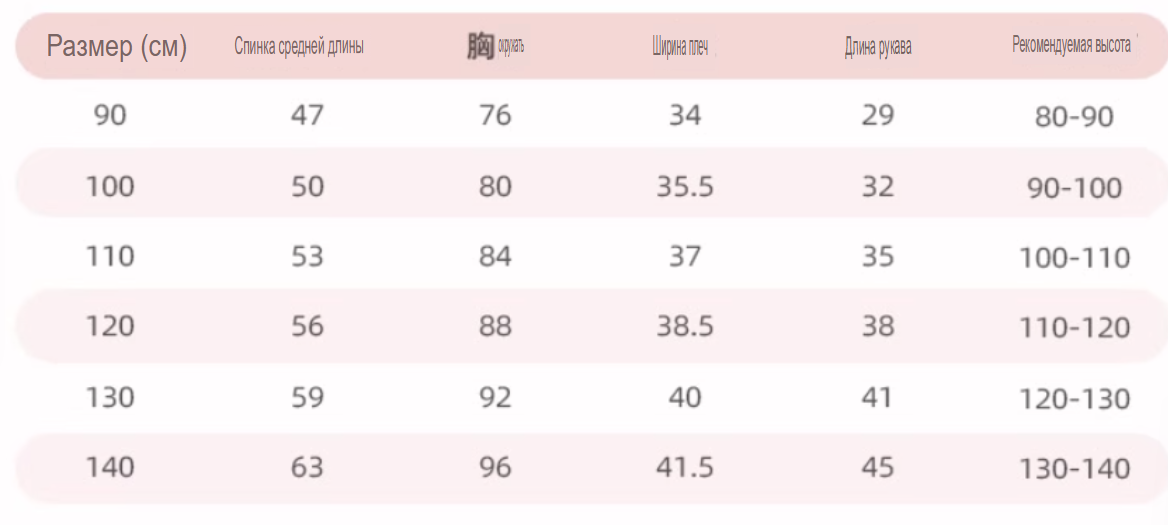
Task: Select shoulder width value 41.5
Action: pyautogui.click(x=685, y=468)
